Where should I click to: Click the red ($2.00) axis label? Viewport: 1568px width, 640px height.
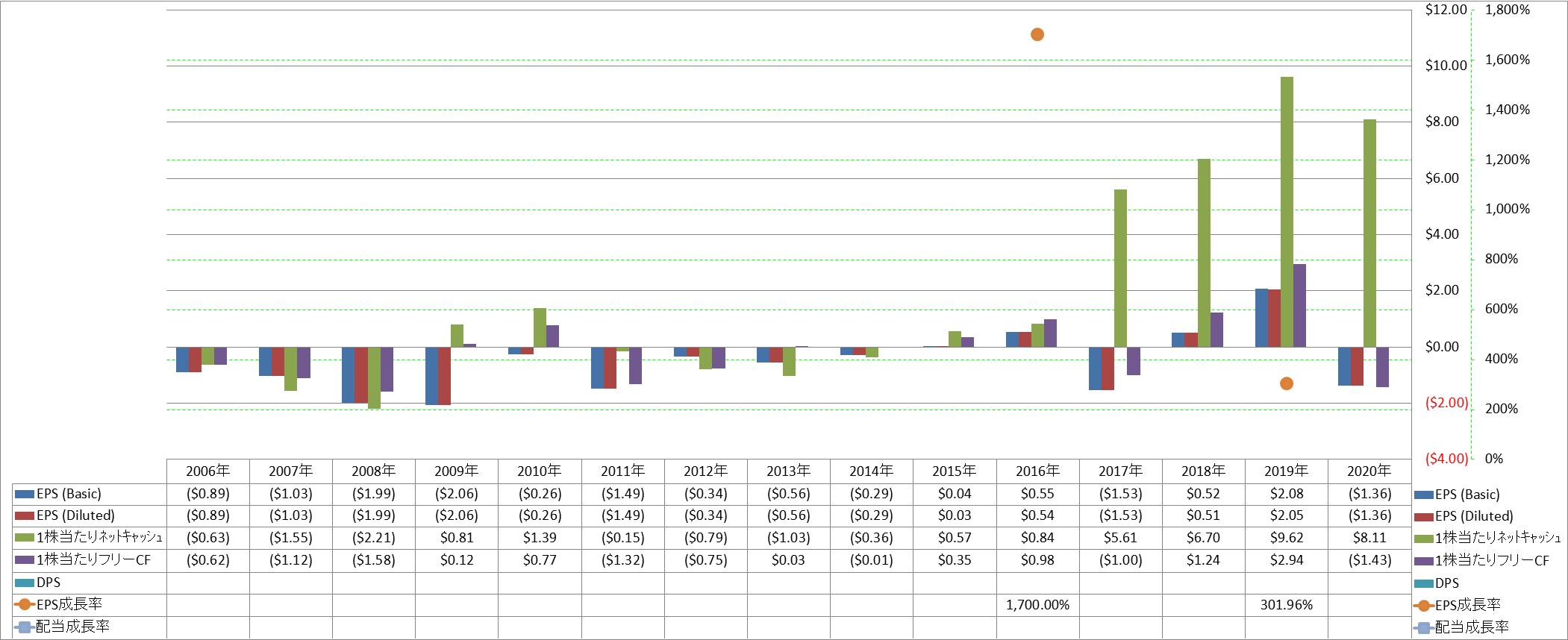(1446, 403)
